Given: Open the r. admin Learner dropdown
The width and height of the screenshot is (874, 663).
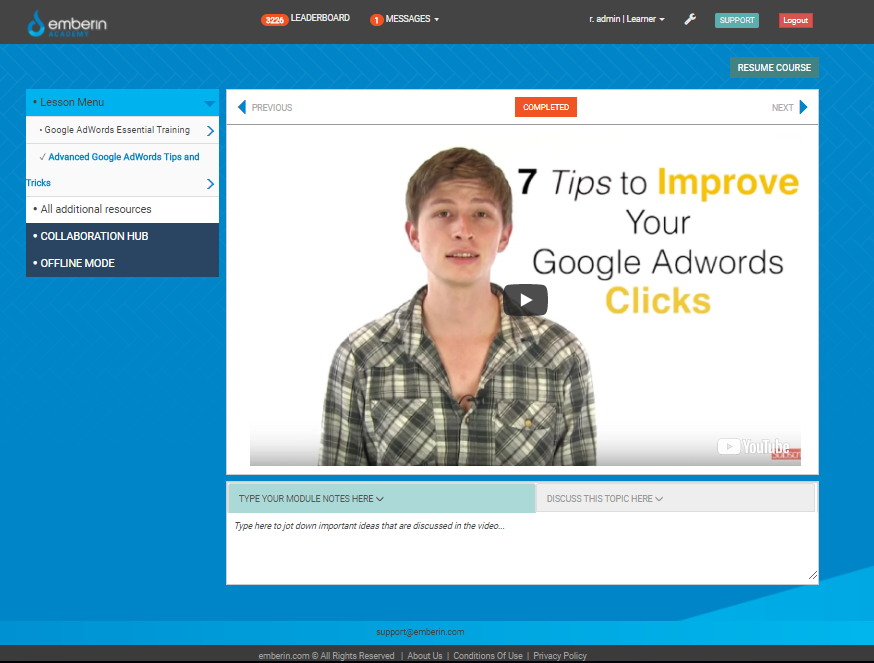Looking at the screenshot, I should tap(627, 20).
